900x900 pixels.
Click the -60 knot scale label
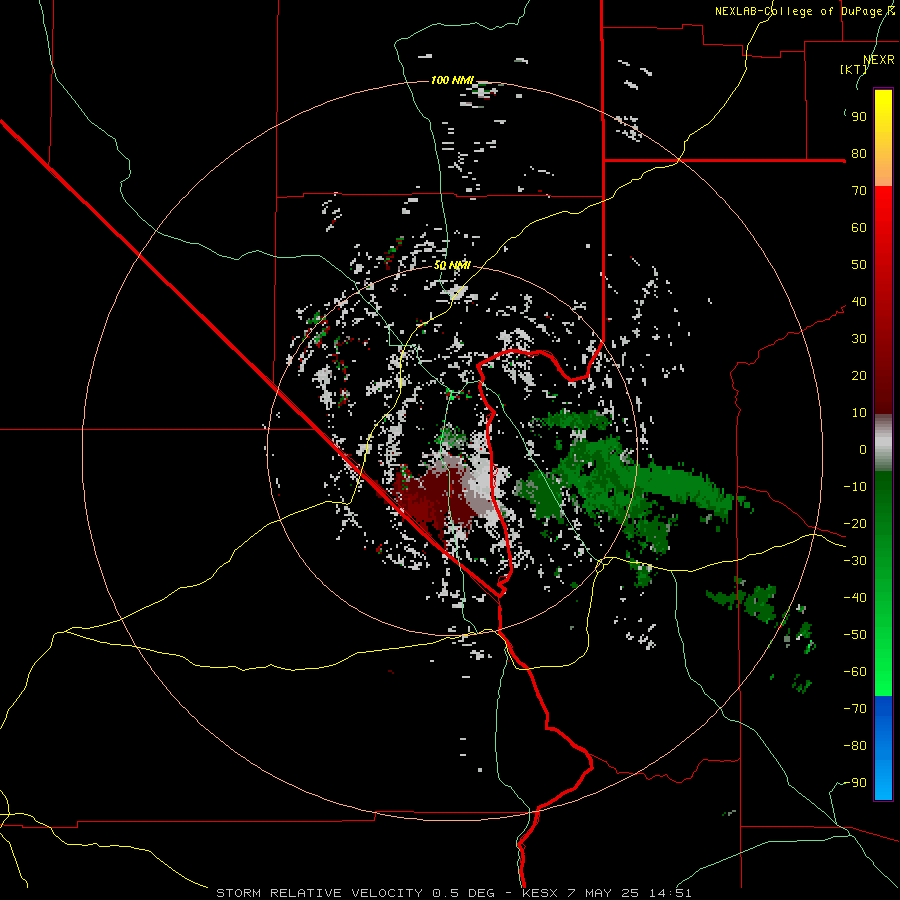[855, 672]
